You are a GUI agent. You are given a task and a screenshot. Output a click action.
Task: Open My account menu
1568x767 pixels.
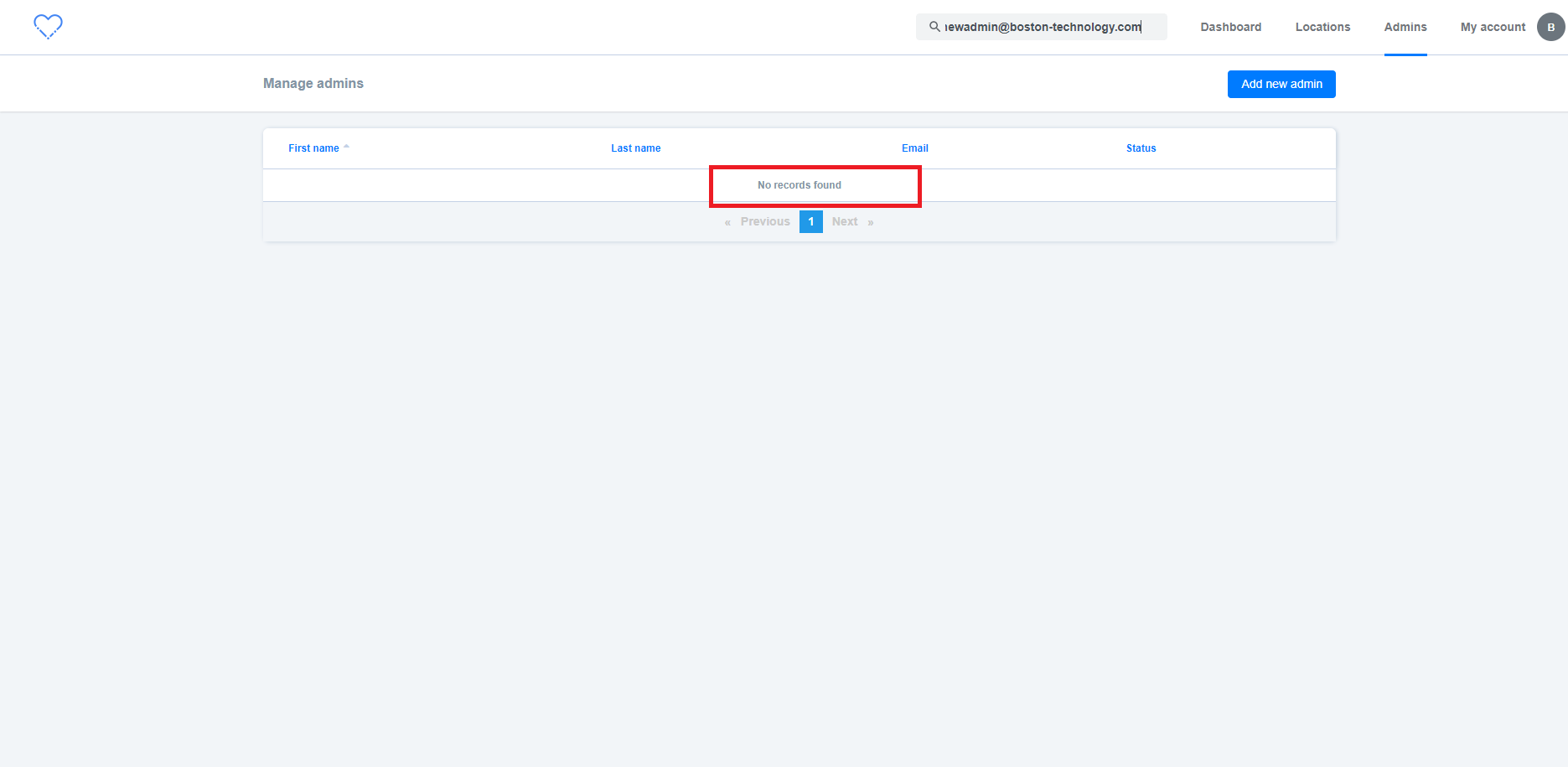1493,27
